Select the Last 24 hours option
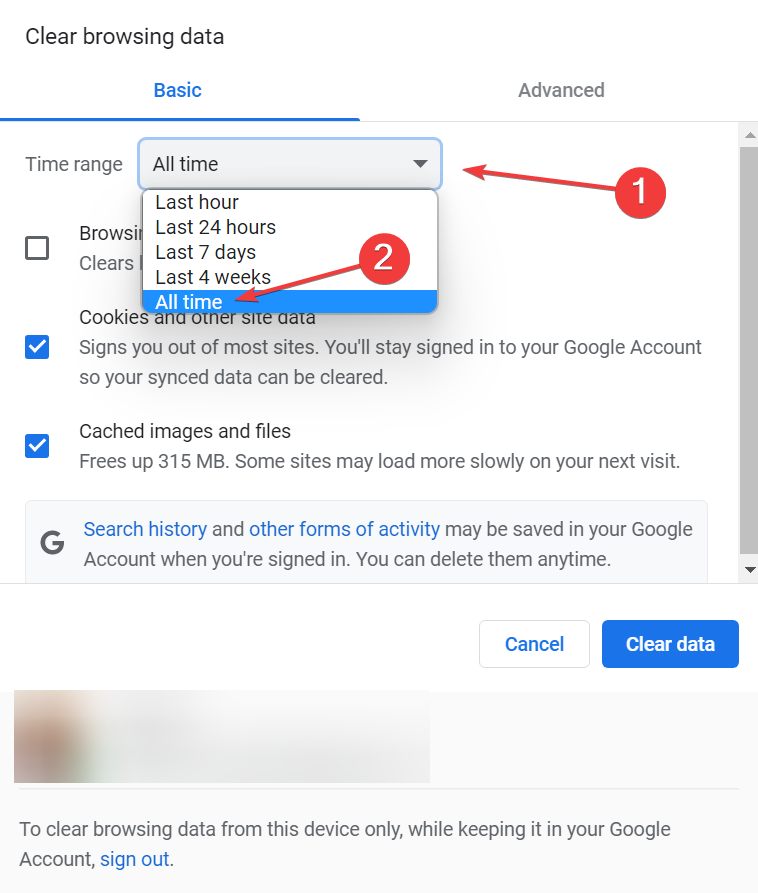 click(215, 227)
